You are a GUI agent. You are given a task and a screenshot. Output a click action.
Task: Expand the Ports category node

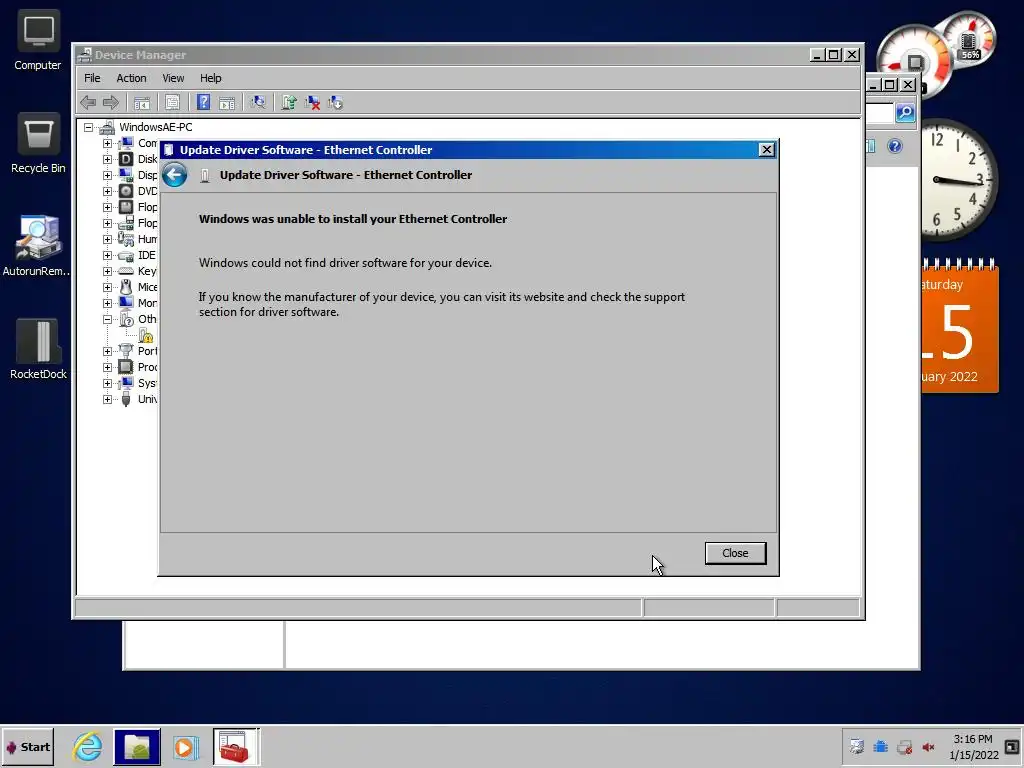(107, 351)
